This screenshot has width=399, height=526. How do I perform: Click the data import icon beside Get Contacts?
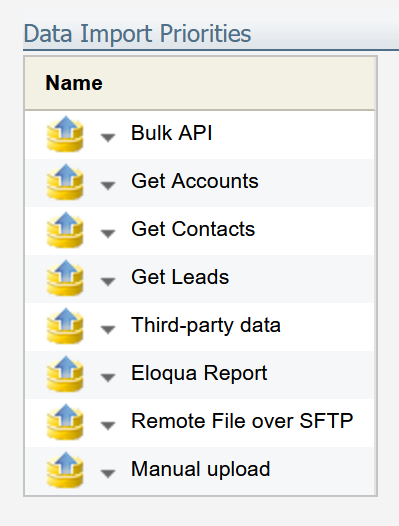coord(65,230)
